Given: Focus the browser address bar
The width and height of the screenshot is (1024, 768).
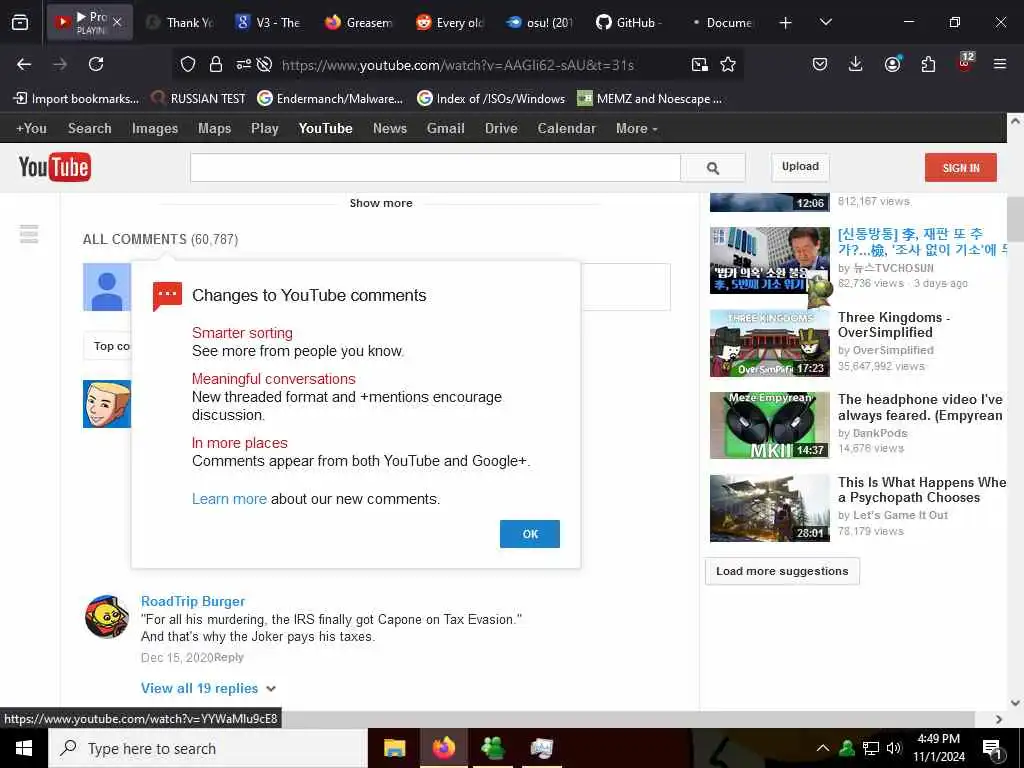Looking at the screenshot, I should (x=457, y=65).
